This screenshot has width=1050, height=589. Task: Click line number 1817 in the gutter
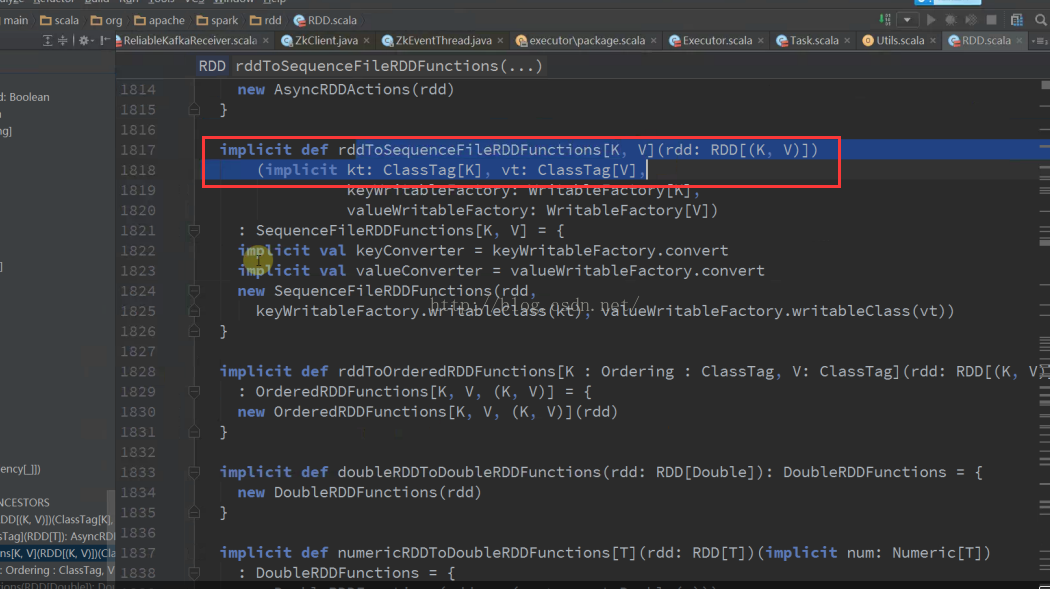[138, 150]
